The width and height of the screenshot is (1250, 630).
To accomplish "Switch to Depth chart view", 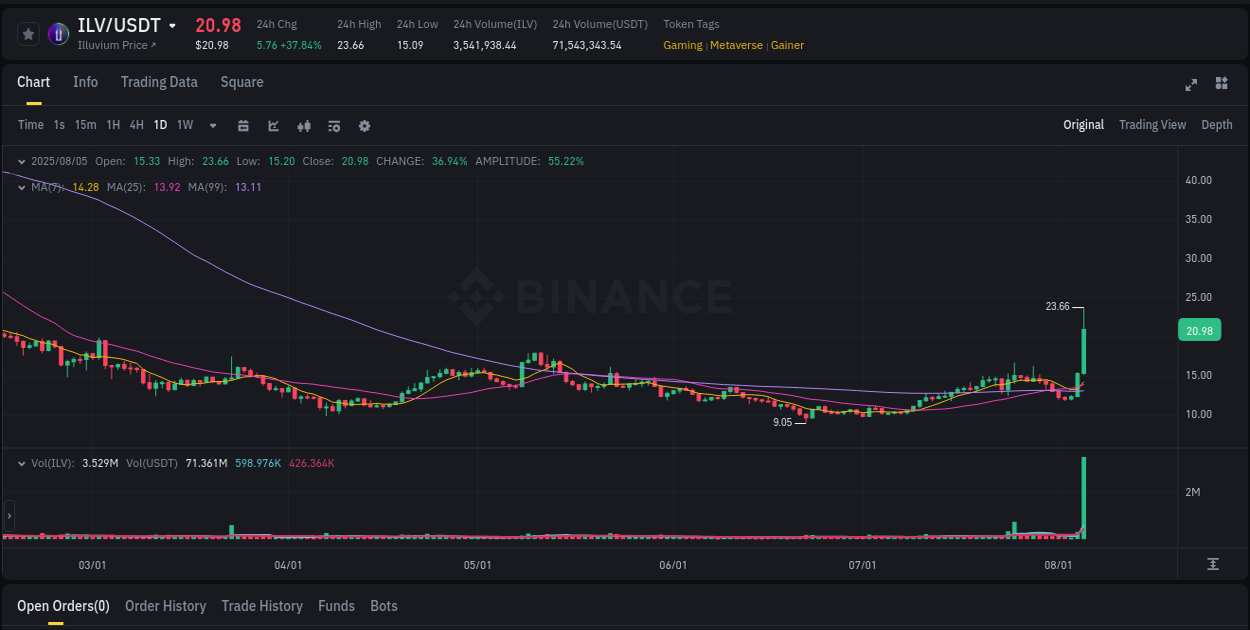I will [x=1216, y=125].
